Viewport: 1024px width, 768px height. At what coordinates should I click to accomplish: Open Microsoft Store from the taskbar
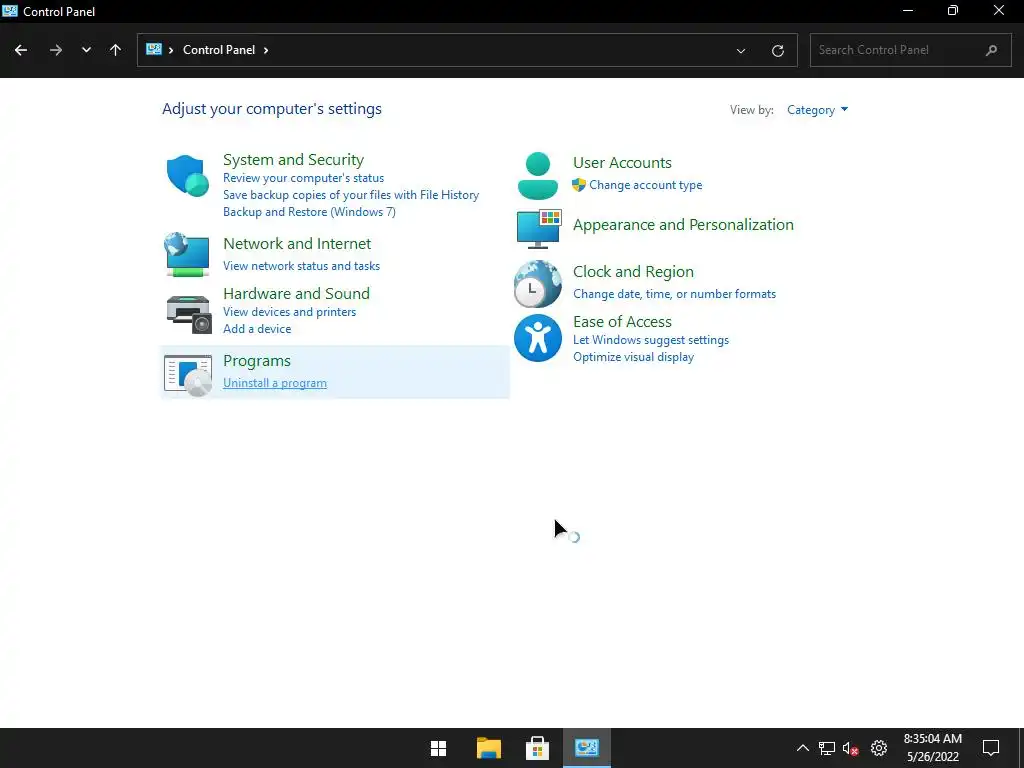(x=537, y=748)
